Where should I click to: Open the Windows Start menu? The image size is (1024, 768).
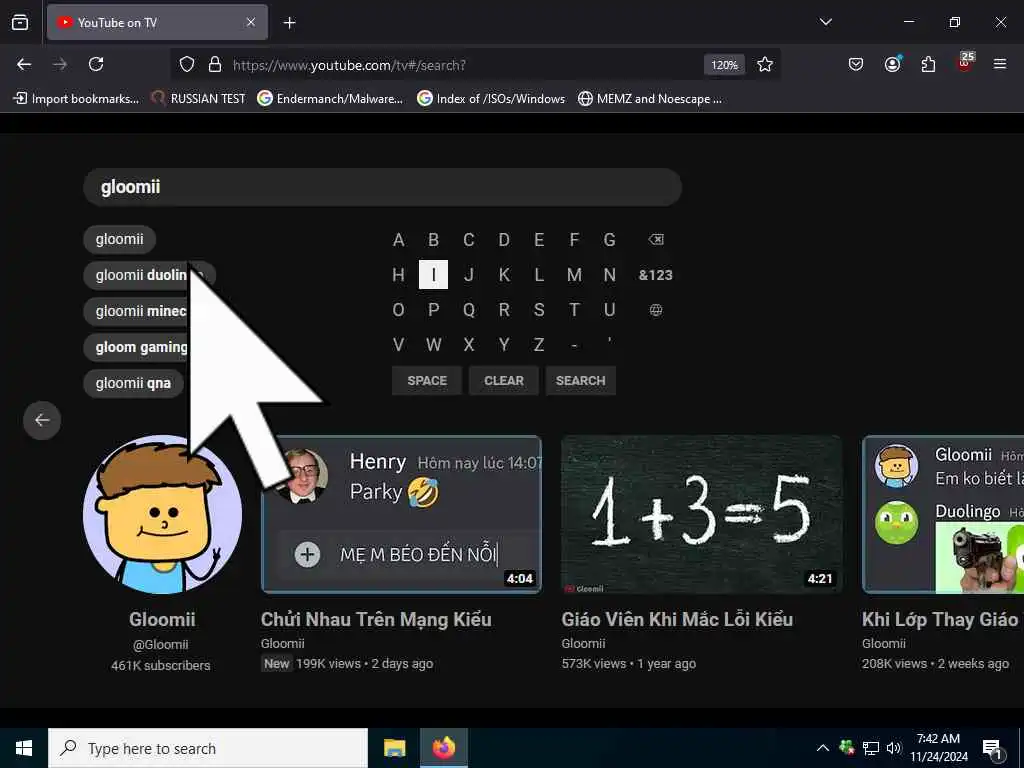[x=24, y=748]
